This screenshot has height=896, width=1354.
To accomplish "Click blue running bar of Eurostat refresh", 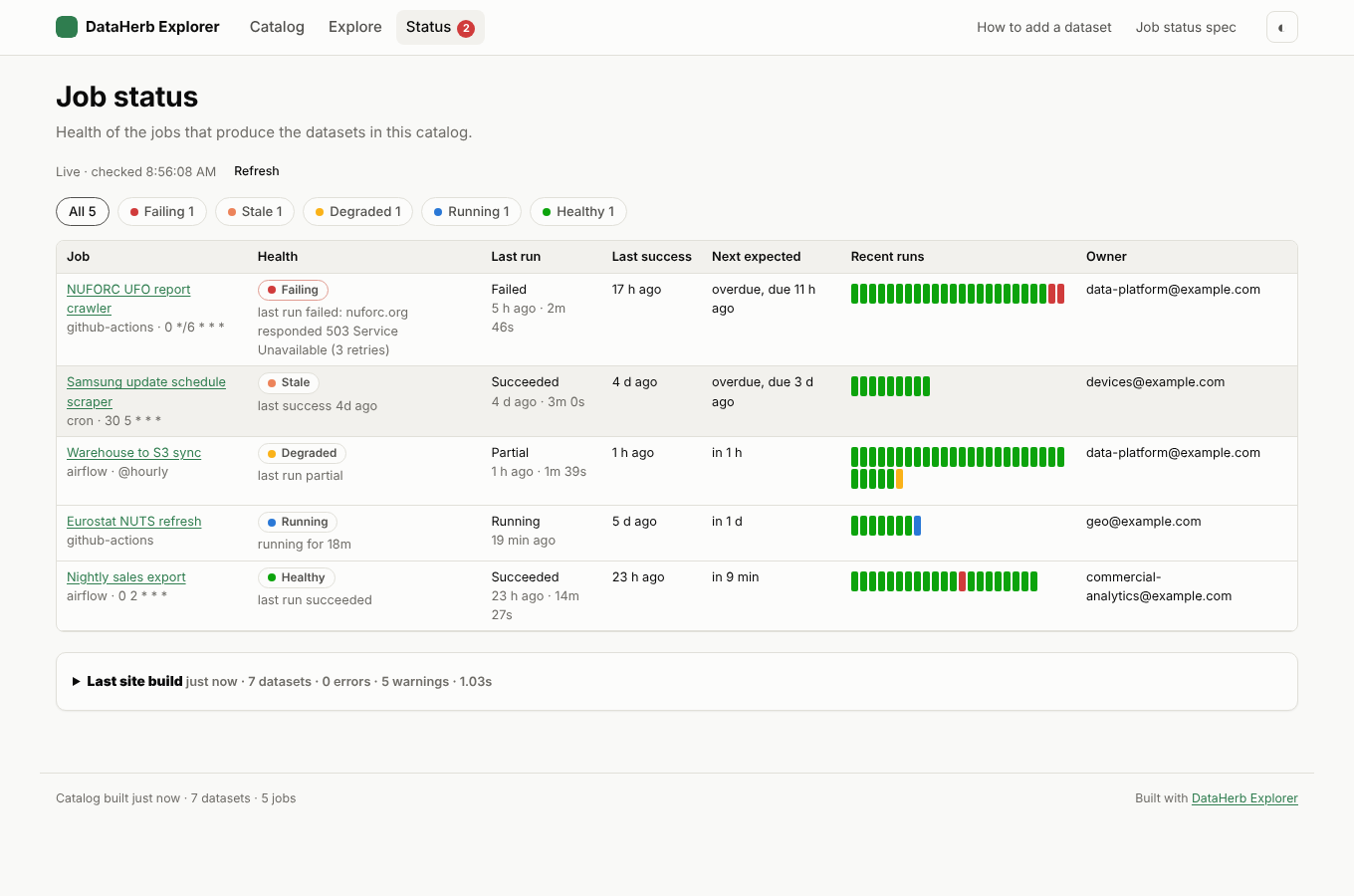I will (917, 526).
